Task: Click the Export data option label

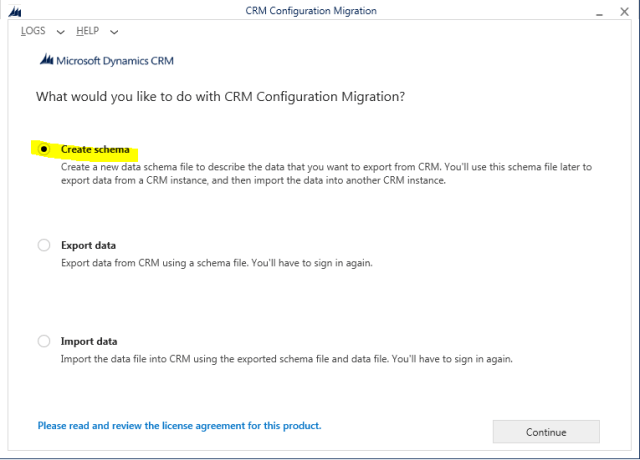Action: coord(88,245)
